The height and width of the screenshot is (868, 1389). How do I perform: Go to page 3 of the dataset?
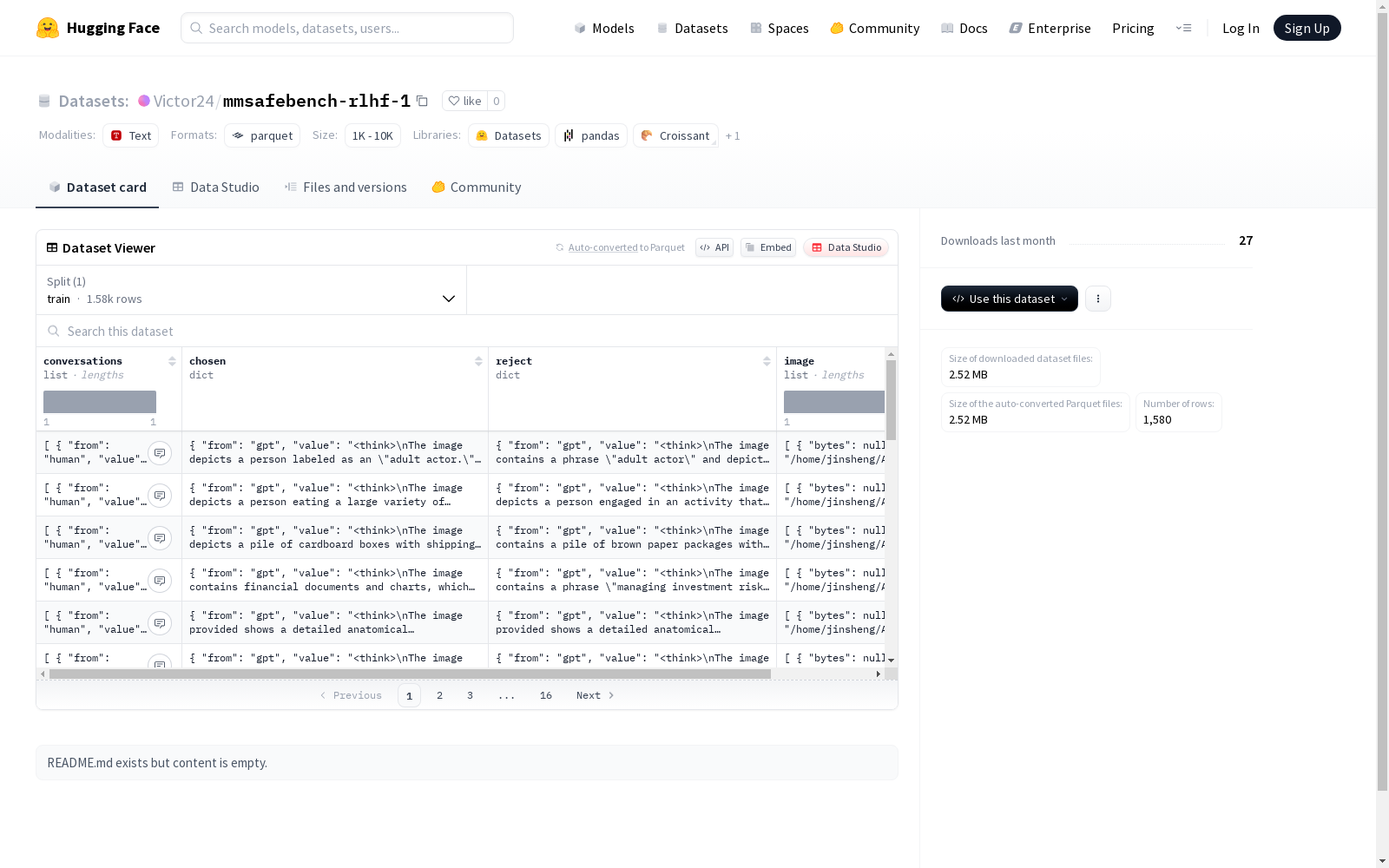point(471,695)
